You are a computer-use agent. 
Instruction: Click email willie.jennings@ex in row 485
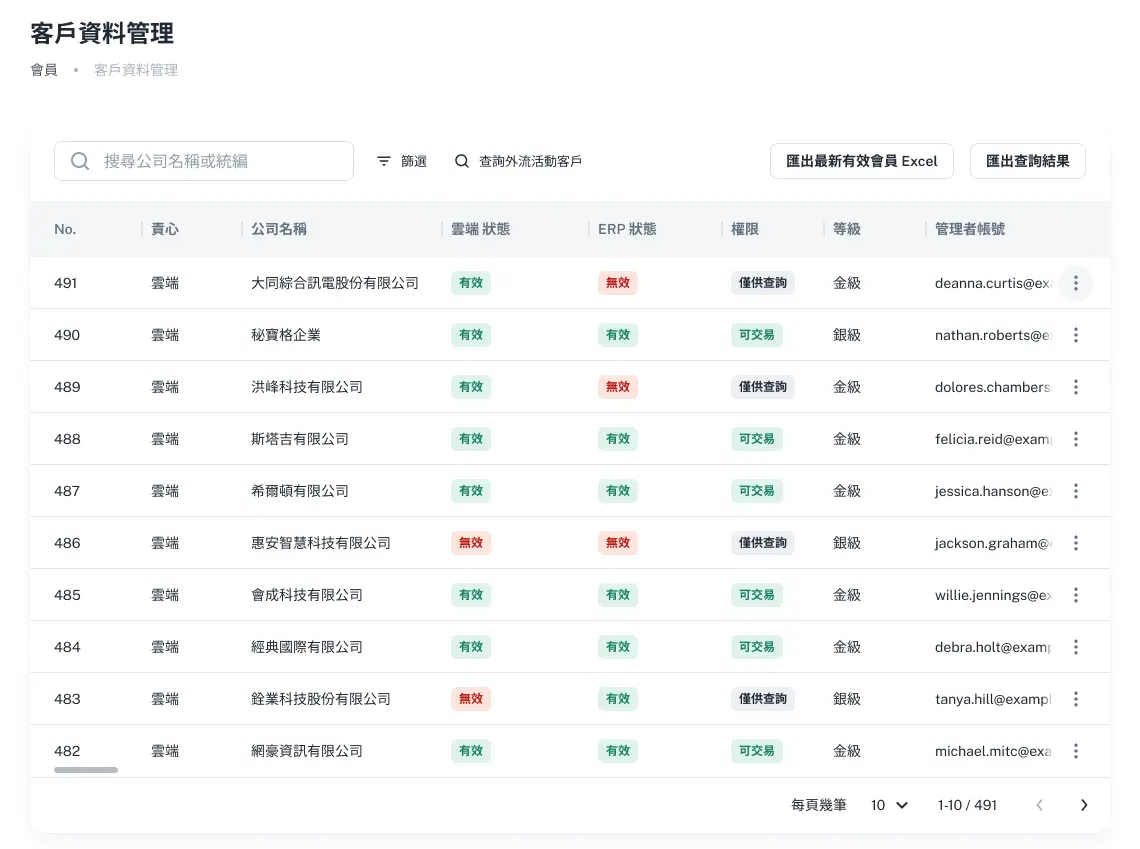(x=992, y=595)
